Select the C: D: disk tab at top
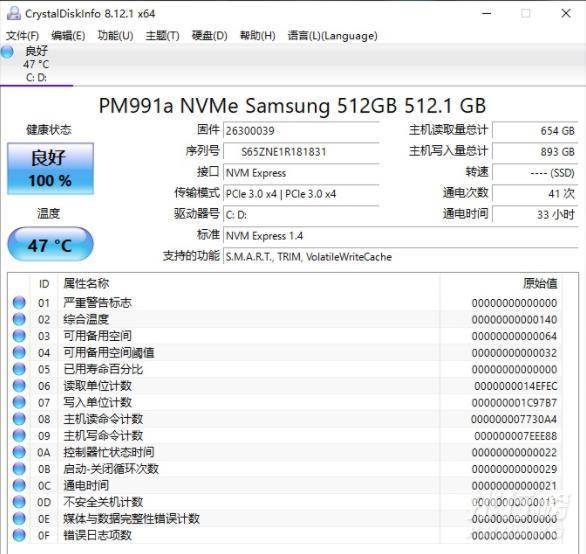 [x=36, y=64]
